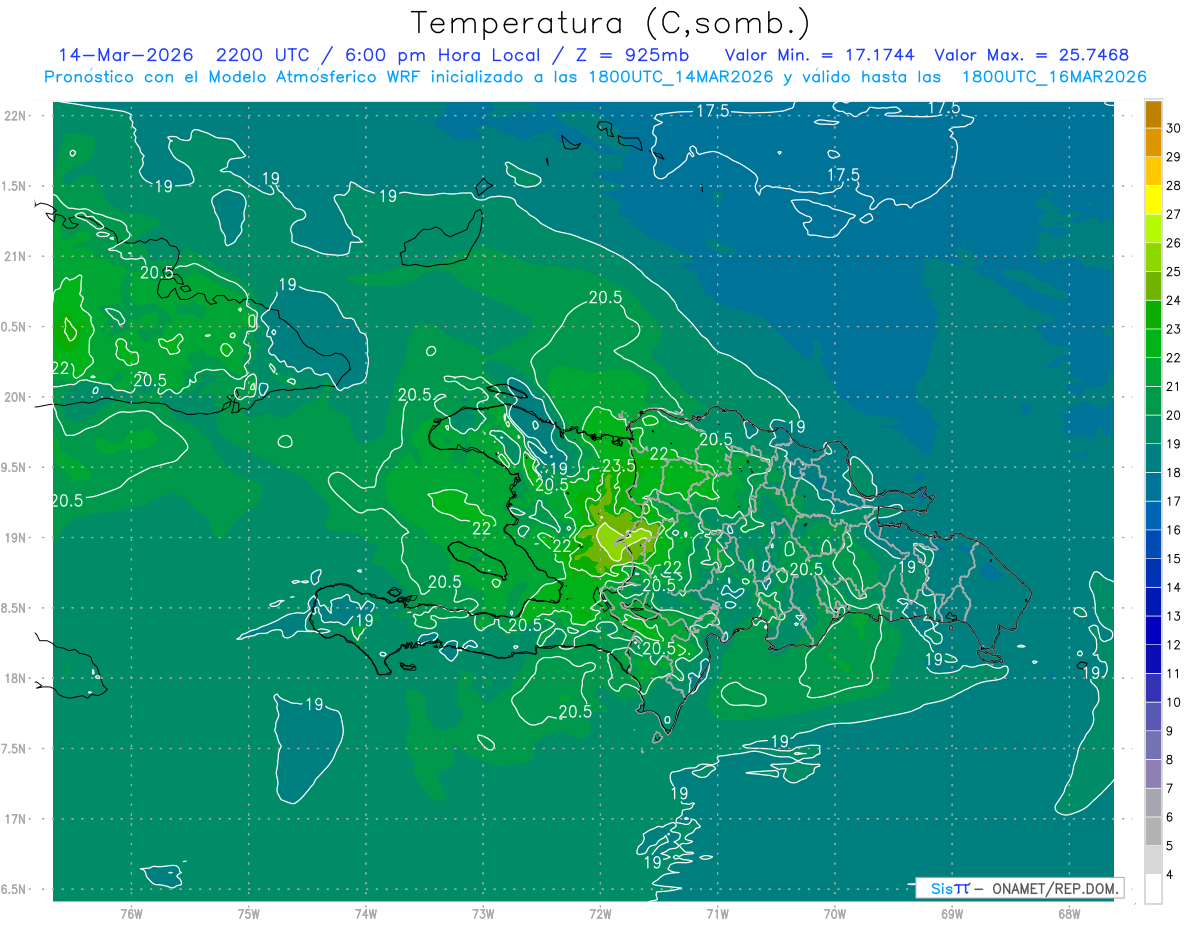Viewport: 1200px width, 927px height.
Task: Click longitude axis label '69W'
Action: 951,914
